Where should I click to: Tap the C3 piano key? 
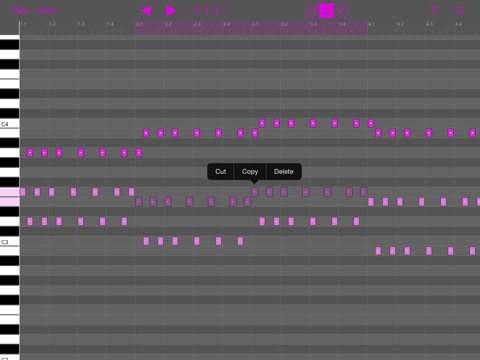(x=9, y=242)
